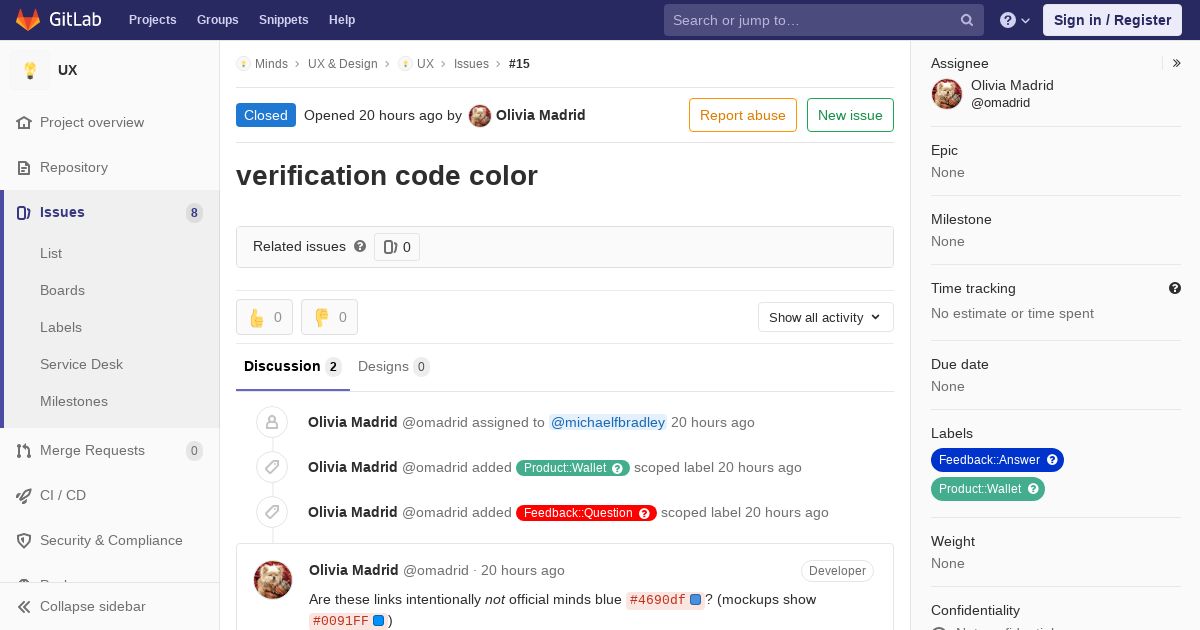Open CI / CD rocket icon section
1200x630 pixels.
24,495
